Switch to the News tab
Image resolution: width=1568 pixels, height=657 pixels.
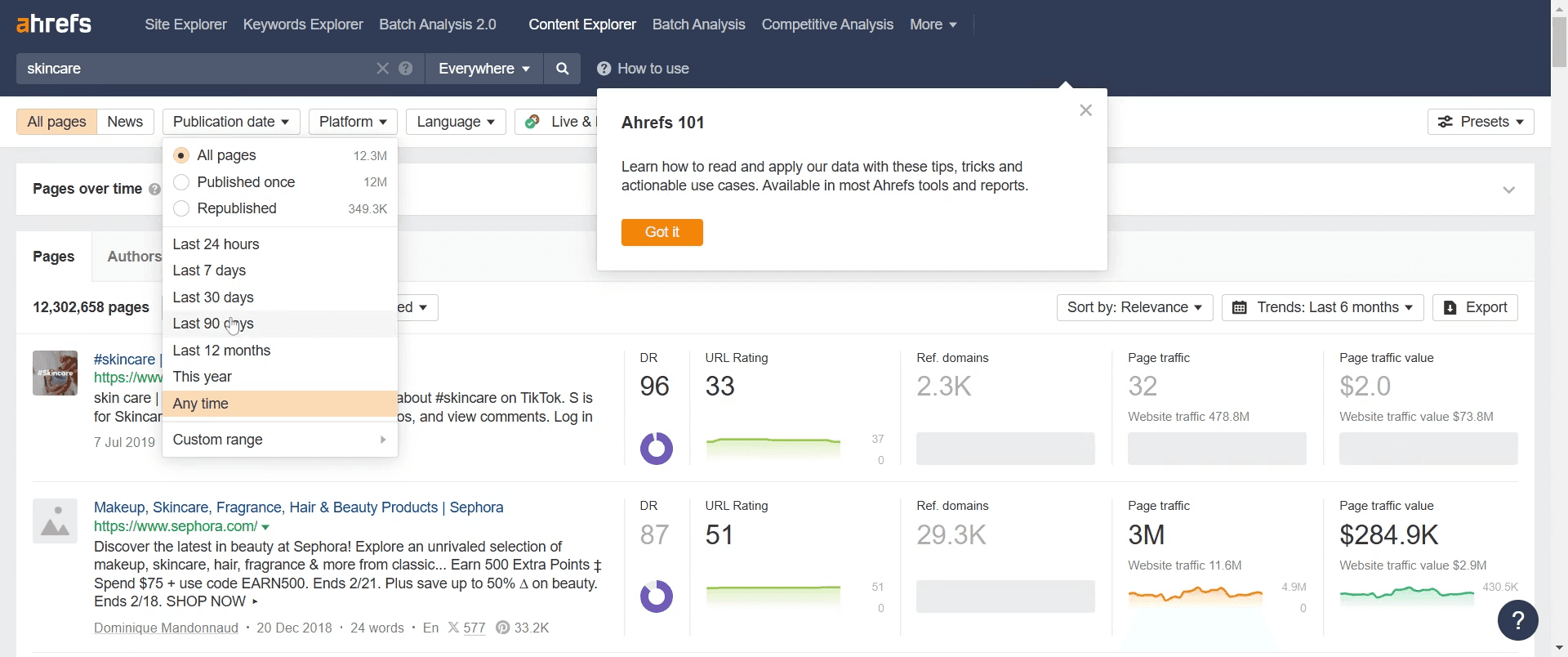[x=125, y=122]
